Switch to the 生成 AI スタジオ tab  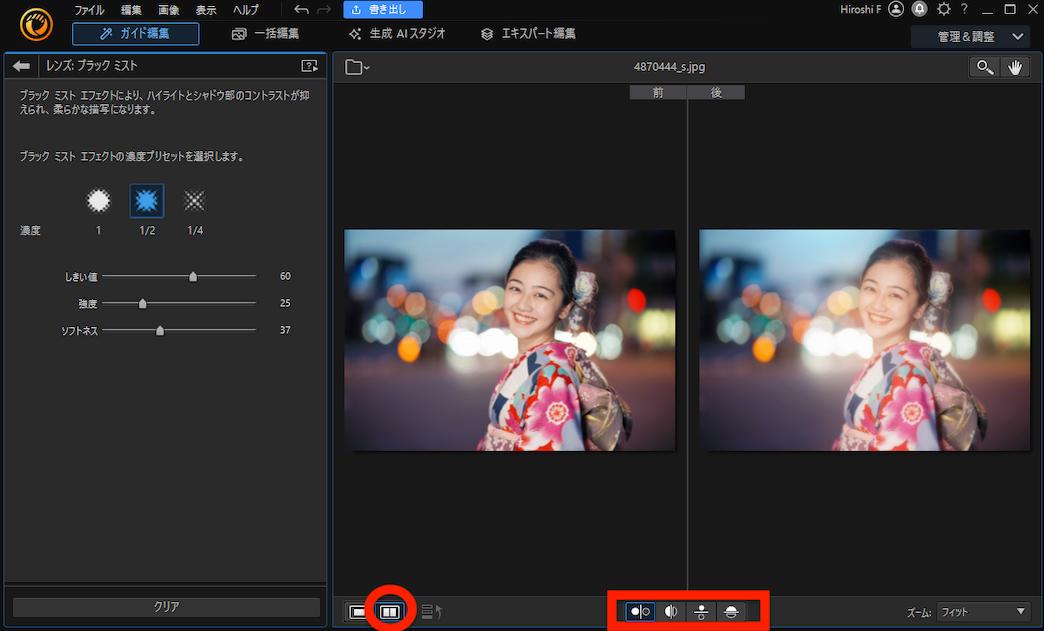coord(397,33)
